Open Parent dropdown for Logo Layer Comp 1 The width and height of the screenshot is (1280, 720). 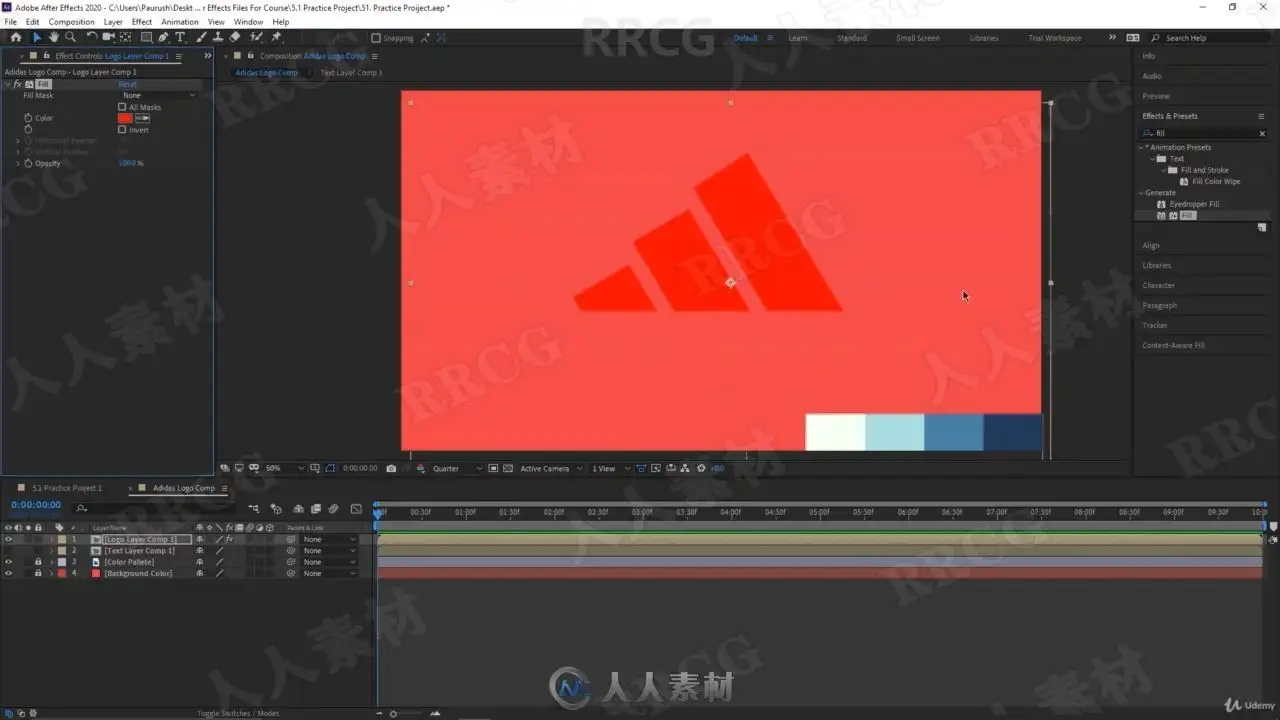click(328, 540)
